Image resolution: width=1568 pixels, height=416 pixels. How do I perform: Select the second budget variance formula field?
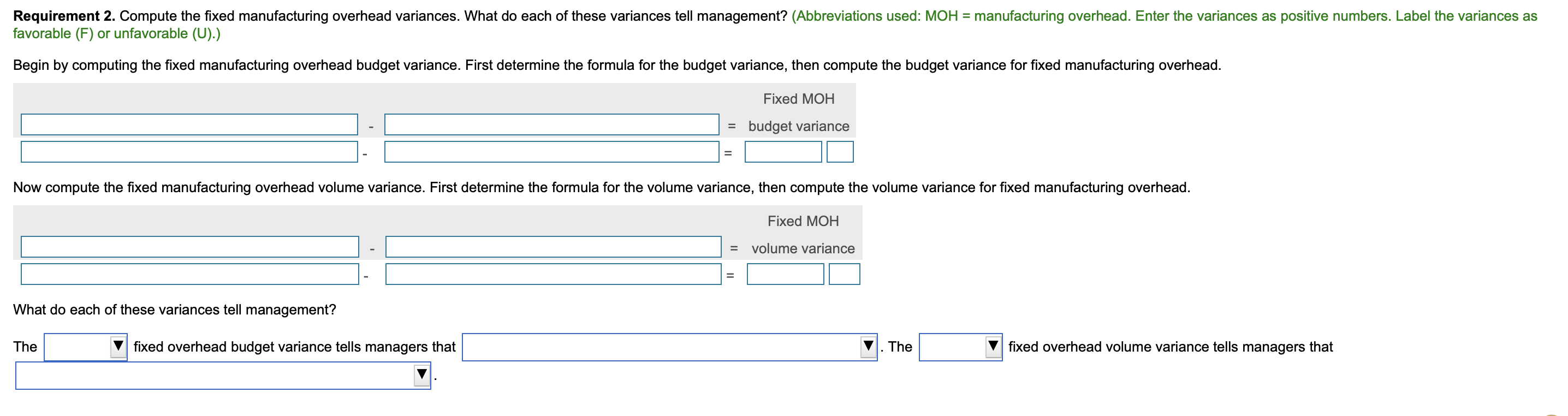pos(551,126)
